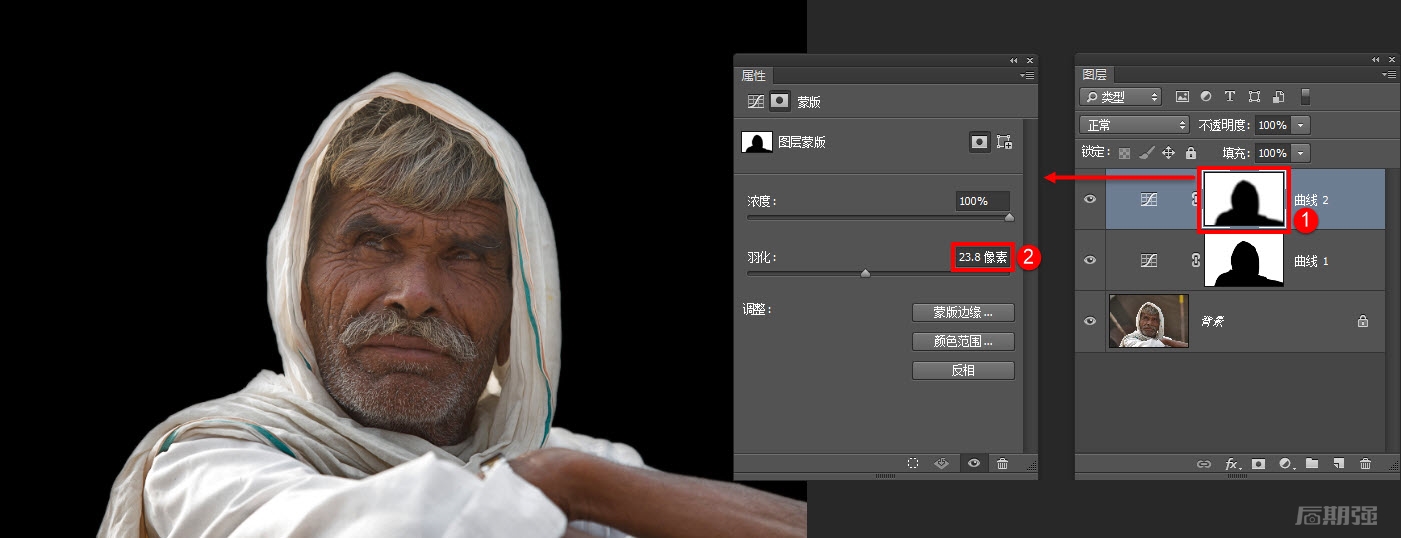Delete layer using Layers panel trash icon
The width and height of the screenshot is (1401, 538).
coord(1365,464)
